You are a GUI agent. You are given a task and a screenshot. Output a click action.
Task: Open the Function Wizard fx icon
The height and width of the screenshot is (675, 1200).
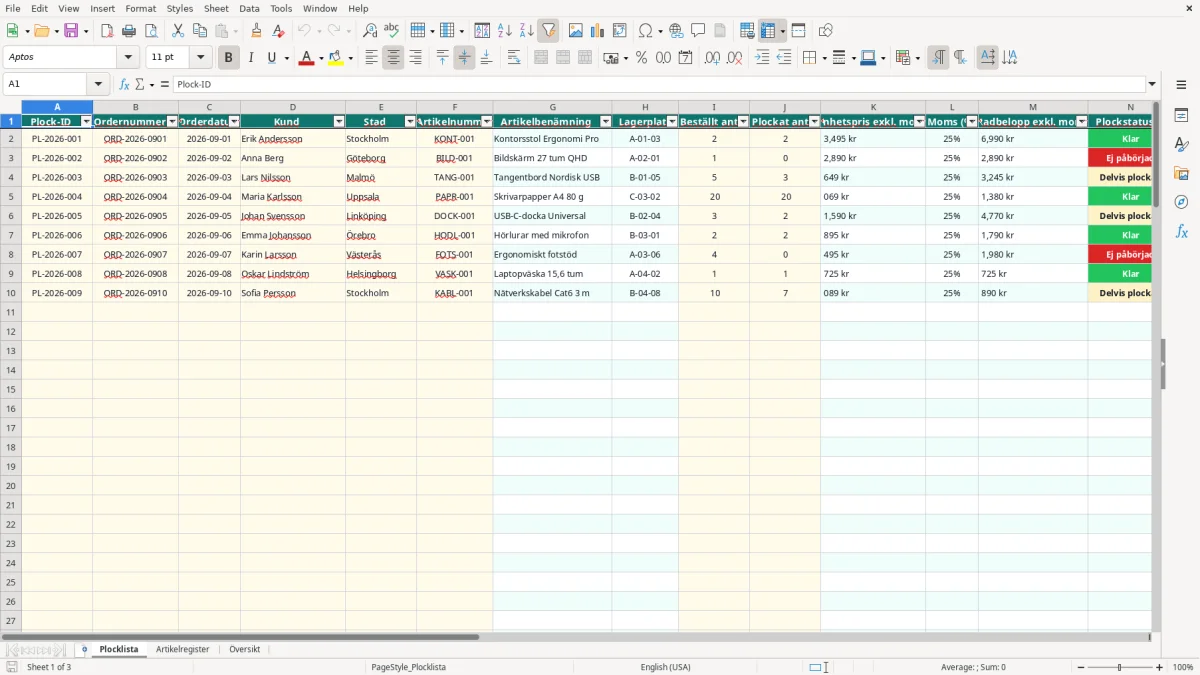click(x=124, y=84)
